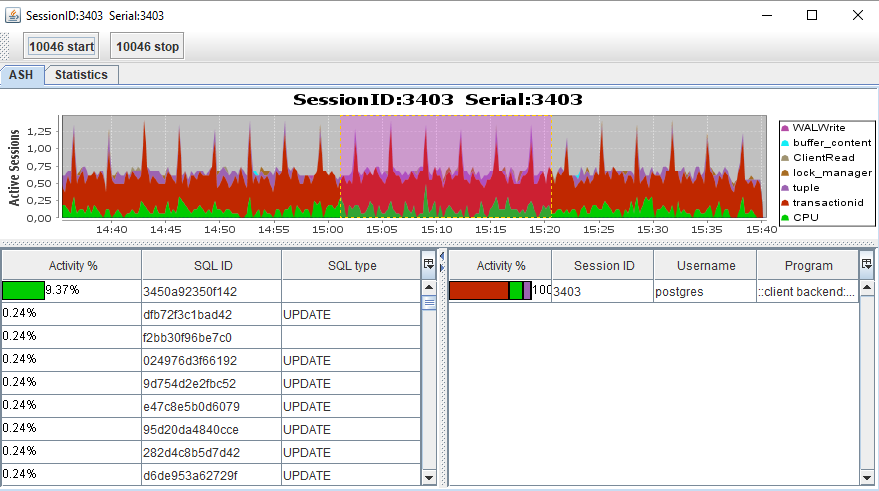Select SQL ID 95d20da4840cce cell
The width and height of the screenshot is (879, 491).
pyautogui.click(x=211, y=429)
